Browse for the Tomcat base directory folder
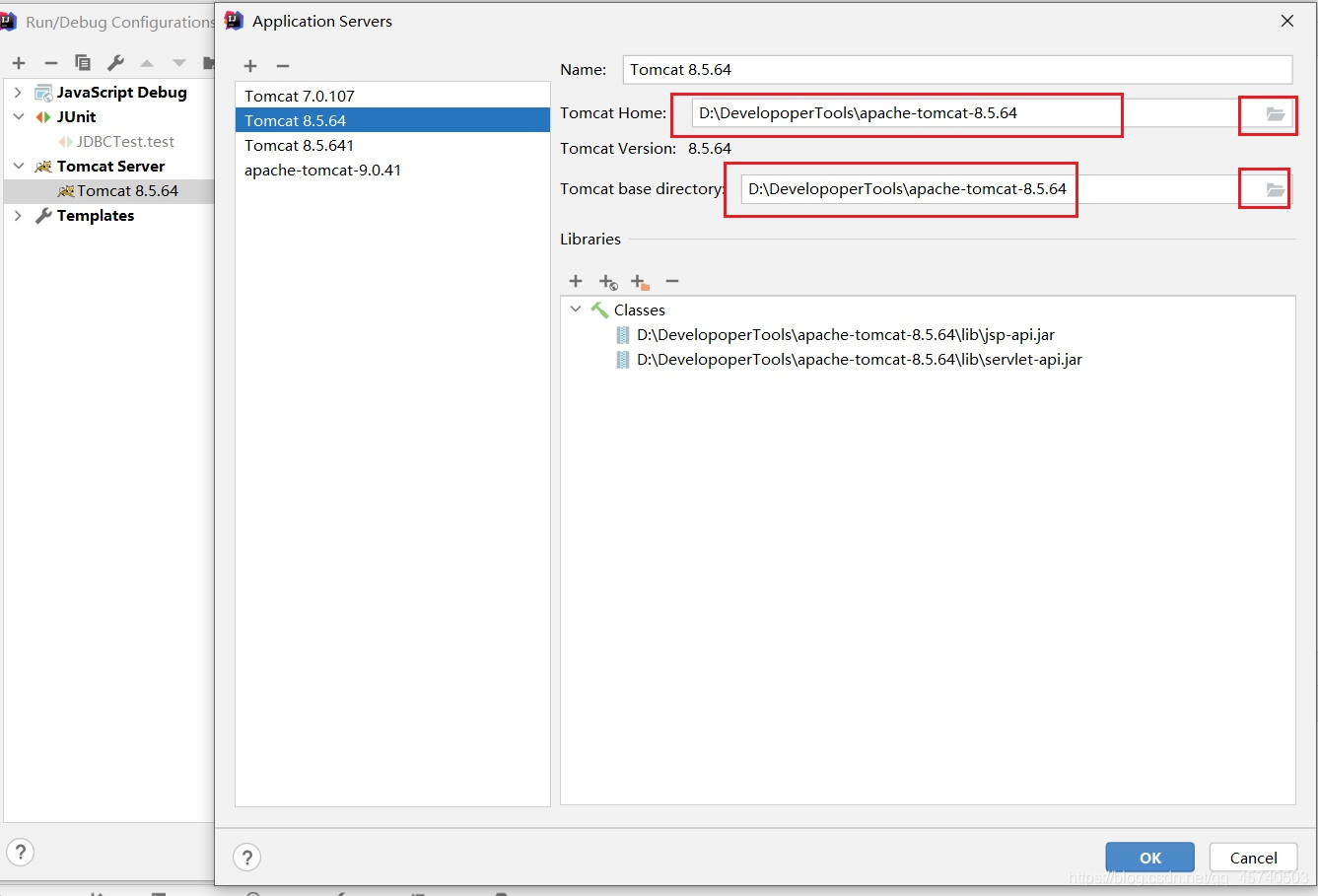The height and width of the screenshot is (896, 1318). [1275, 189]
